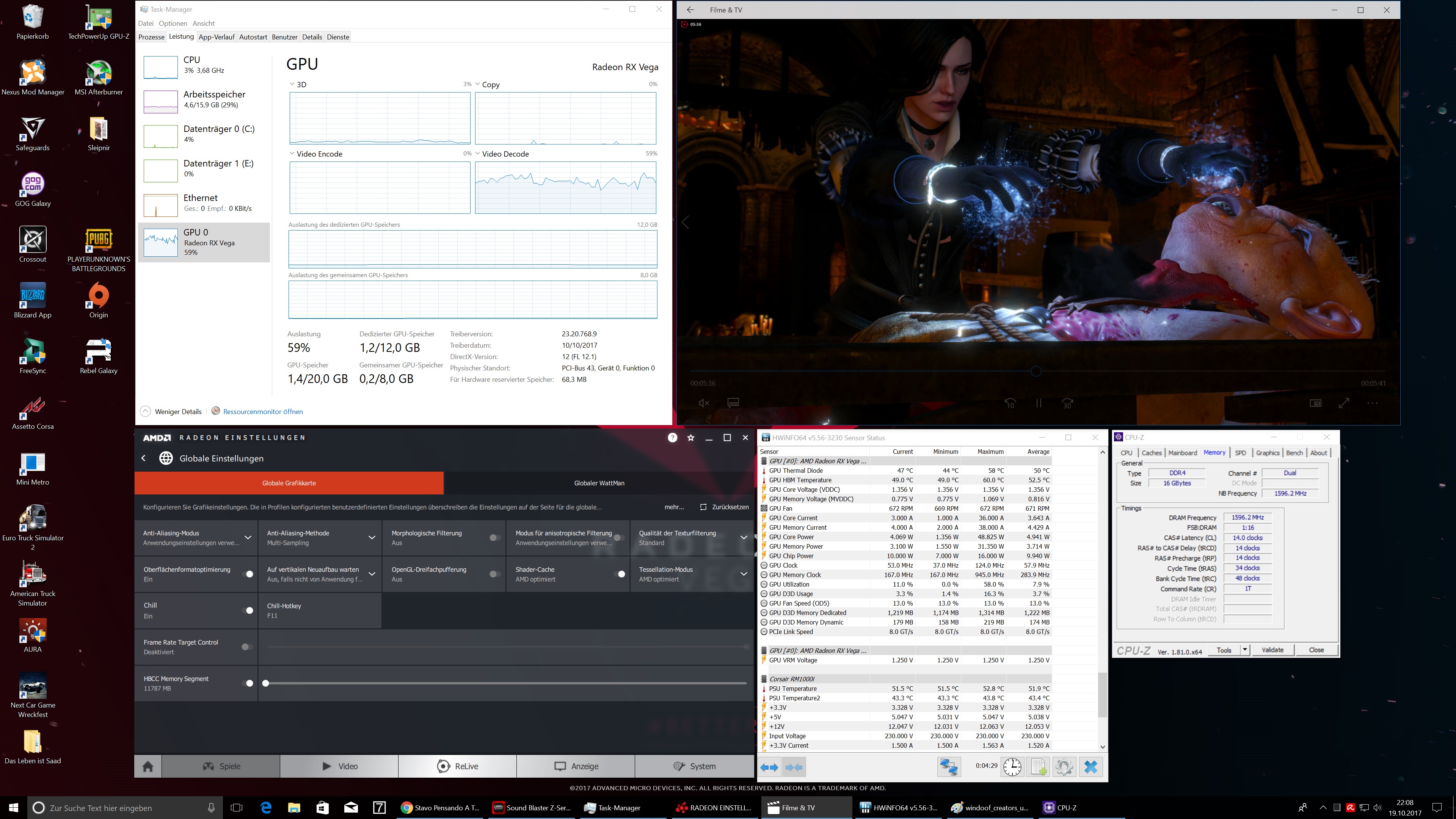Expand Anti-Aliasing-Modus dropdown
Viewport: 1456px width, 819px height.
pyautogui.click(x=248, y=538)
